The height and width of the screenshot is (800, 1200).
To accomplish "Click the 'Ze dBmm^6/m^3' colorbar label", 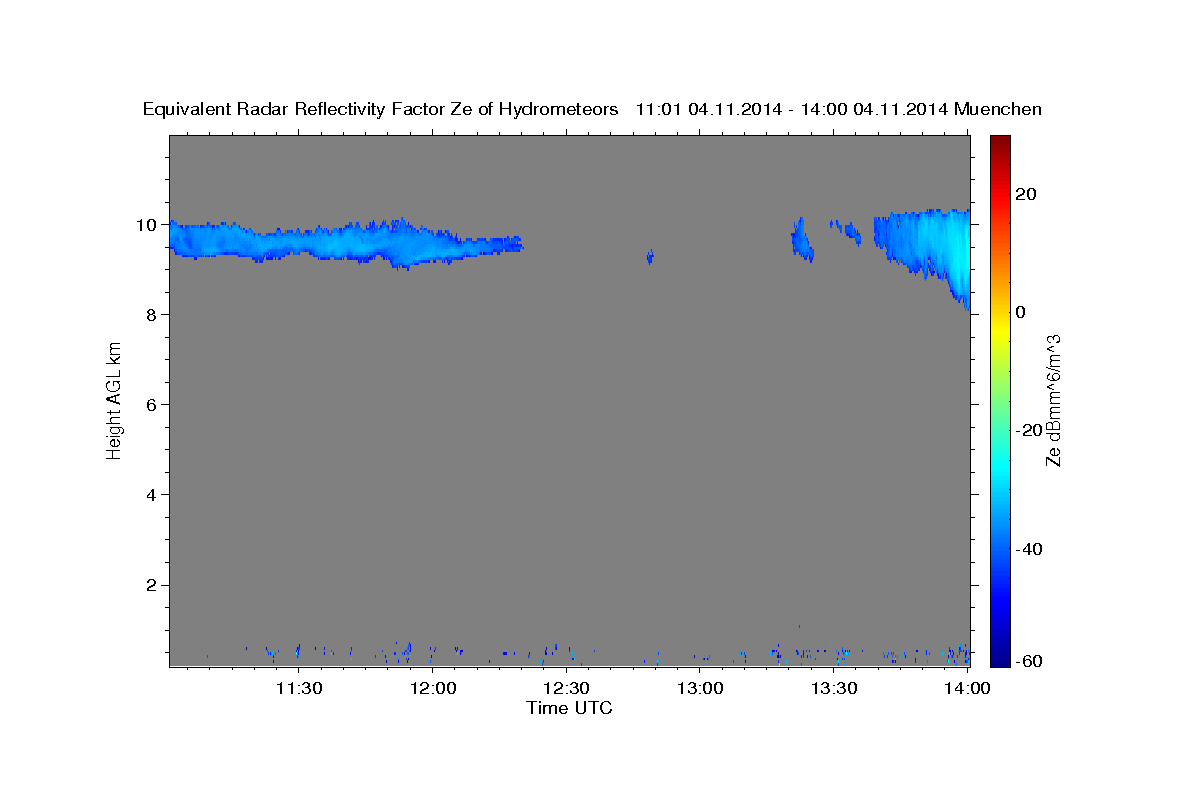I will pos(1053,400).
